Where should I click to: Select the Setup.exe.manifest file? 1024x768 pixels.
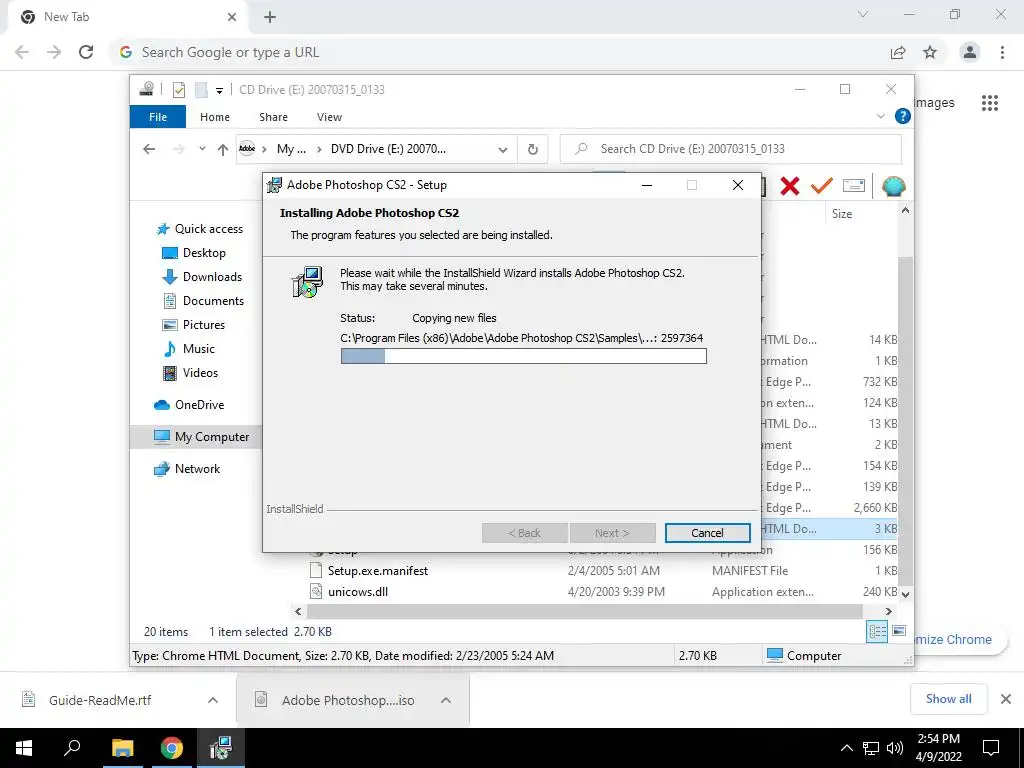(x=377, y=571)
